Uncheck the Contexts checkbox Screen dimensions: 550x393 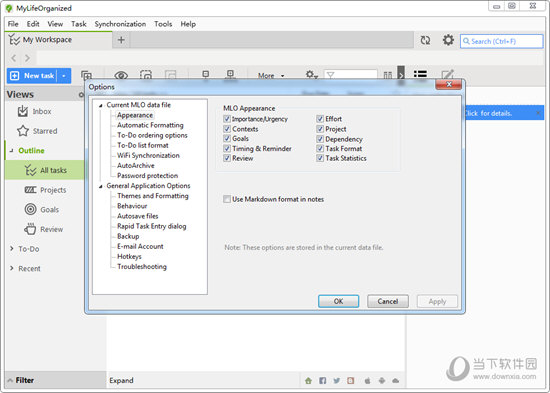click(x=227, y=129)
